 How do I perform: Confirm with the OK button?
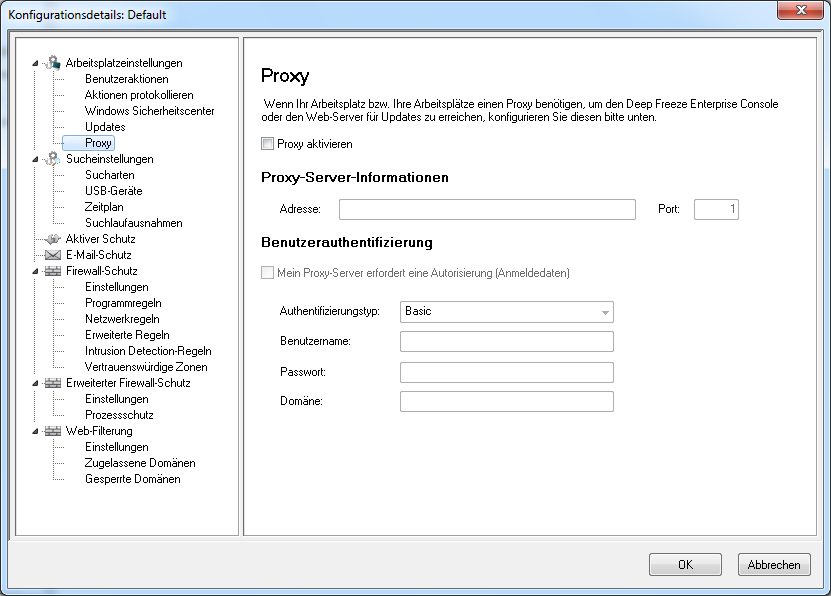[685, 565]
